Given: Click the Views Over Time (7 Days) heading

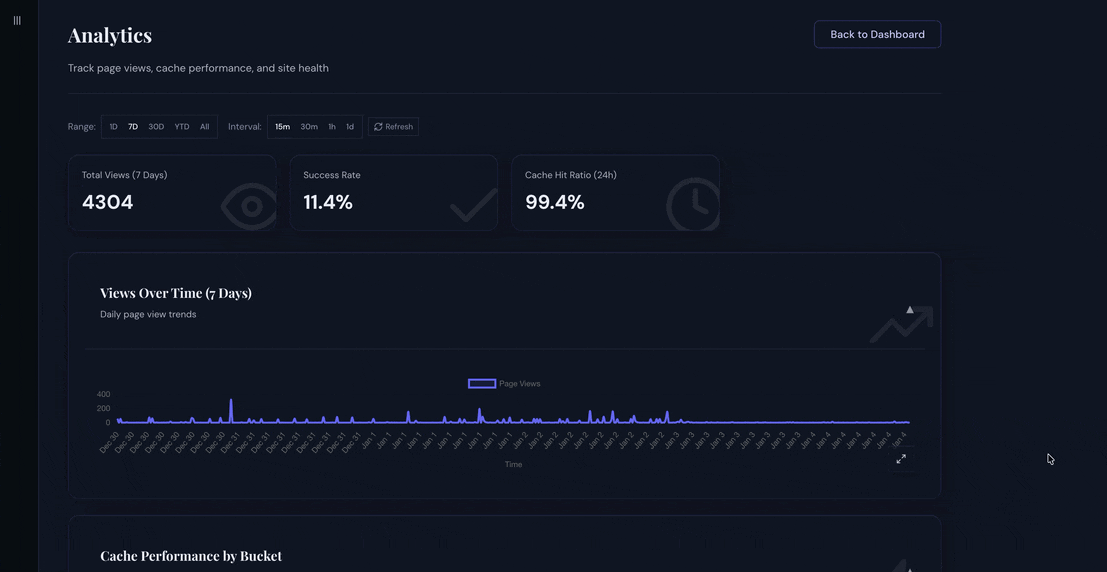Looking at the screenshot, I should pyautogui.click(x=176, y=293).
